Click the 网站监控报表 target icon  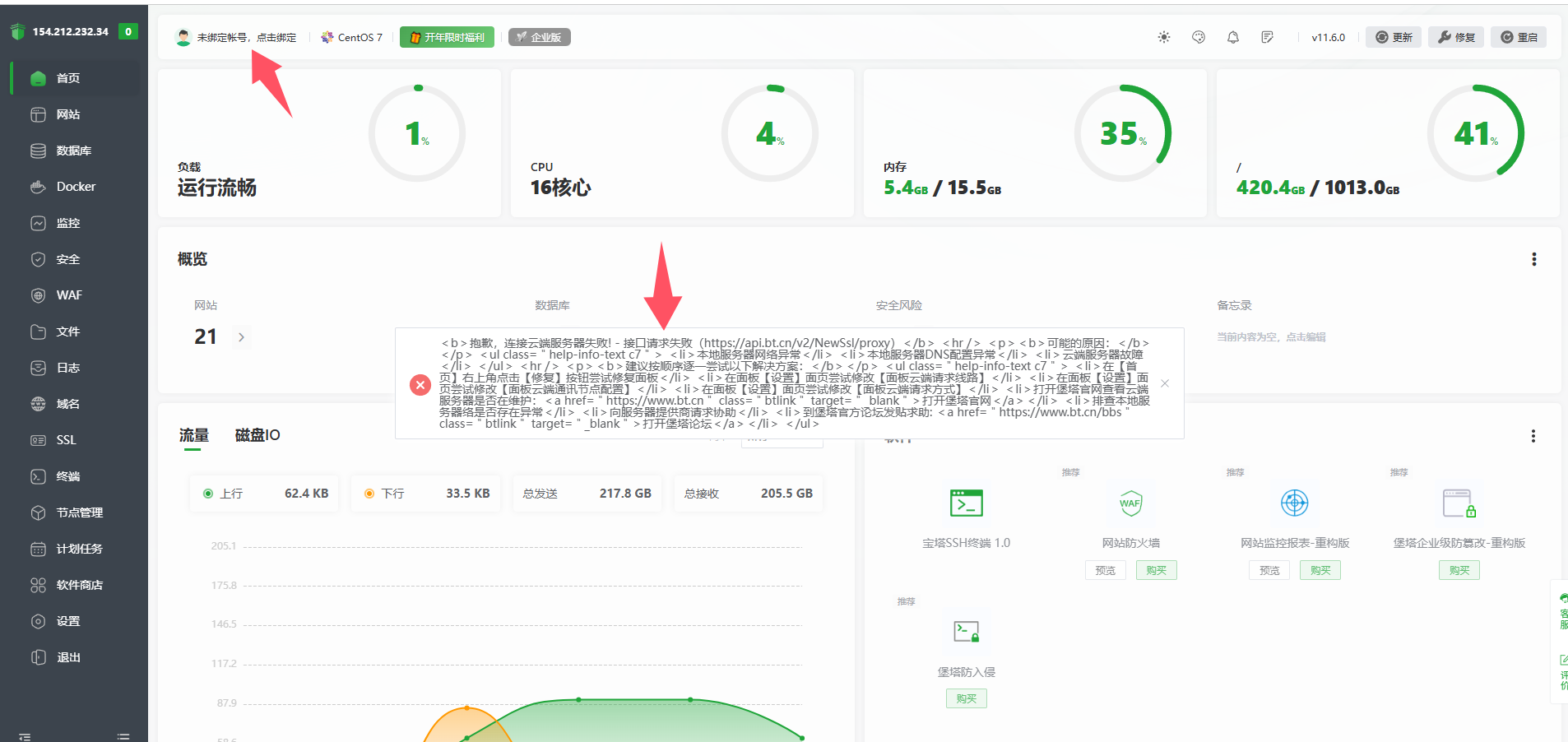pos(1295,503)
